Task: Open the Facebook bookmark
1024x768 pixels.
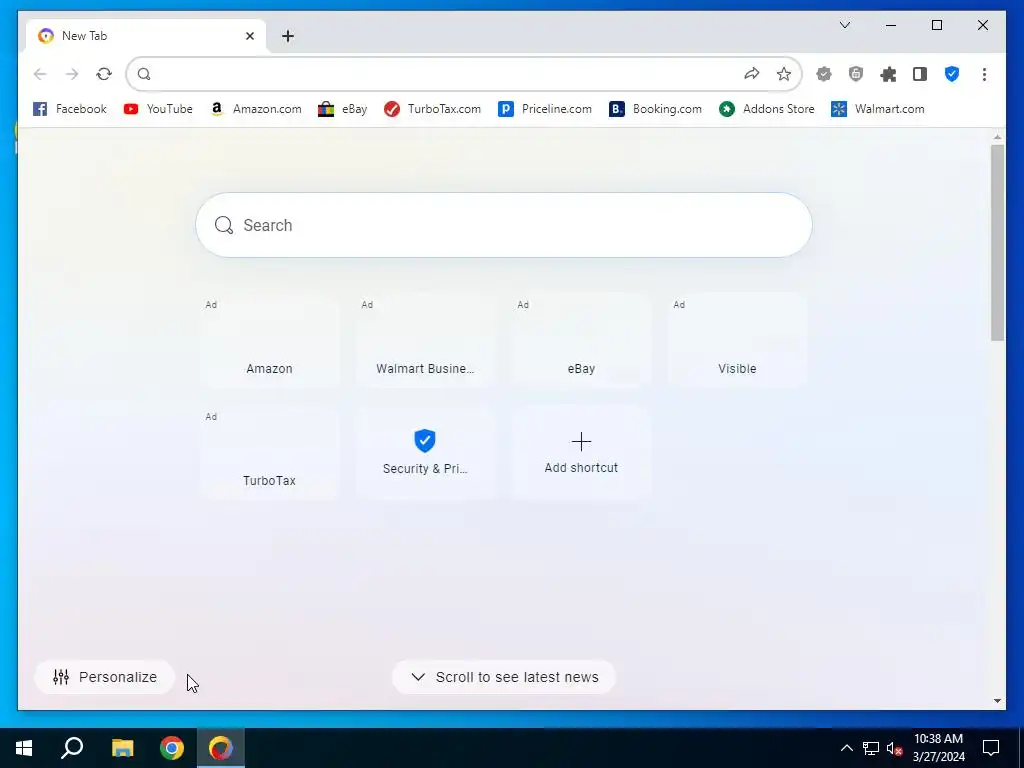Action: point(70,109)
